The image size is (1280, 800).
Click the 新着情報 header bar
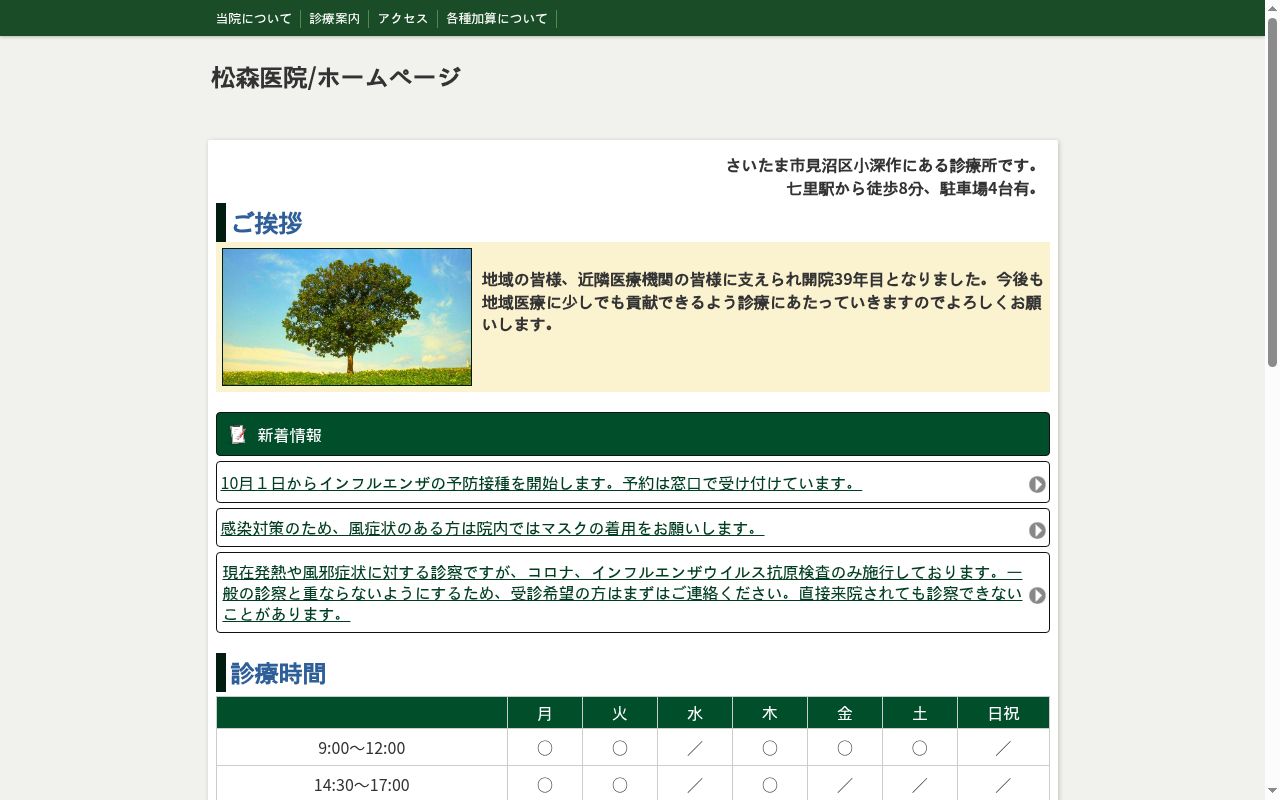point(633,434)
